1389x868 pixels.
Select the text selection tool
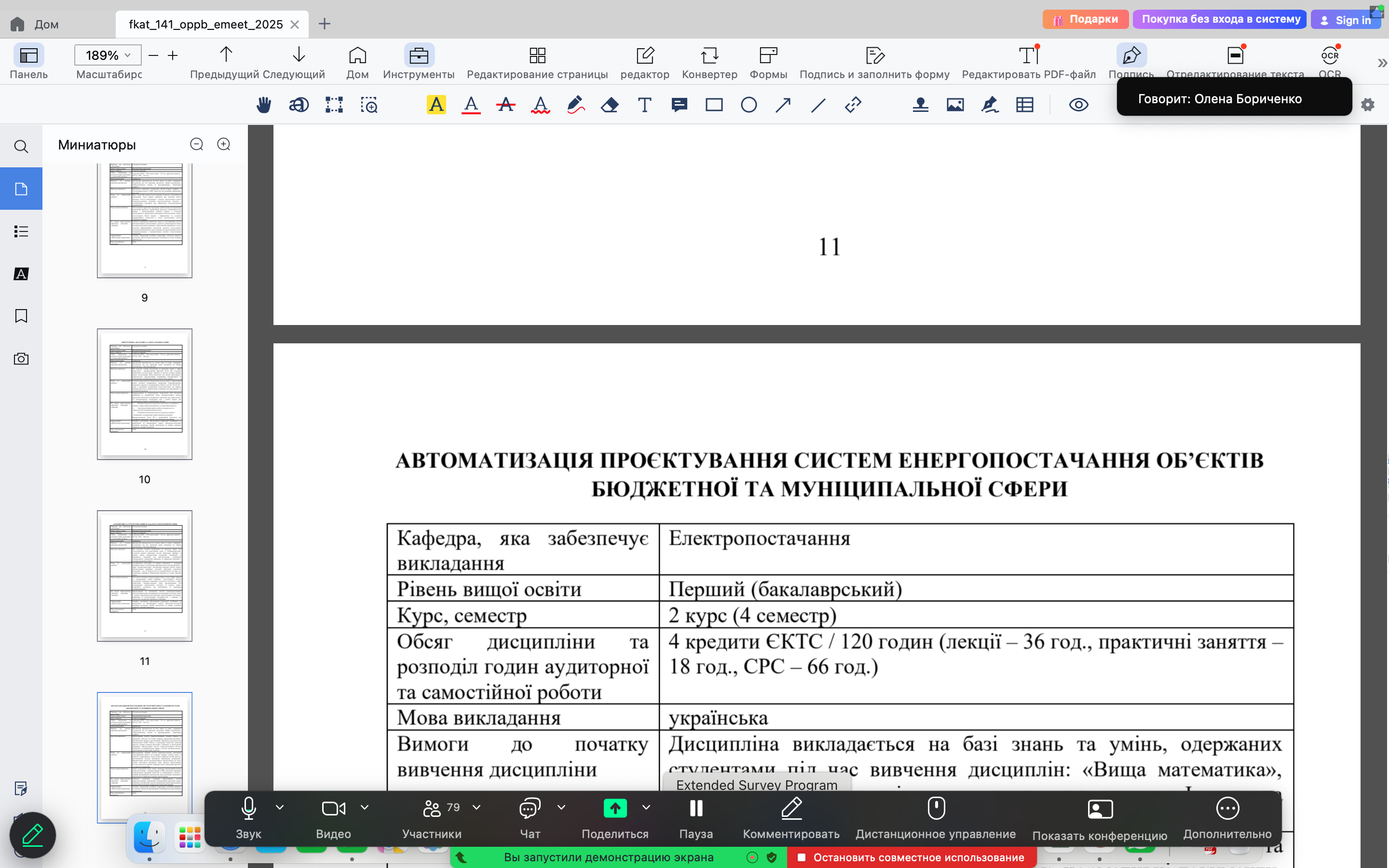point(299,105)
